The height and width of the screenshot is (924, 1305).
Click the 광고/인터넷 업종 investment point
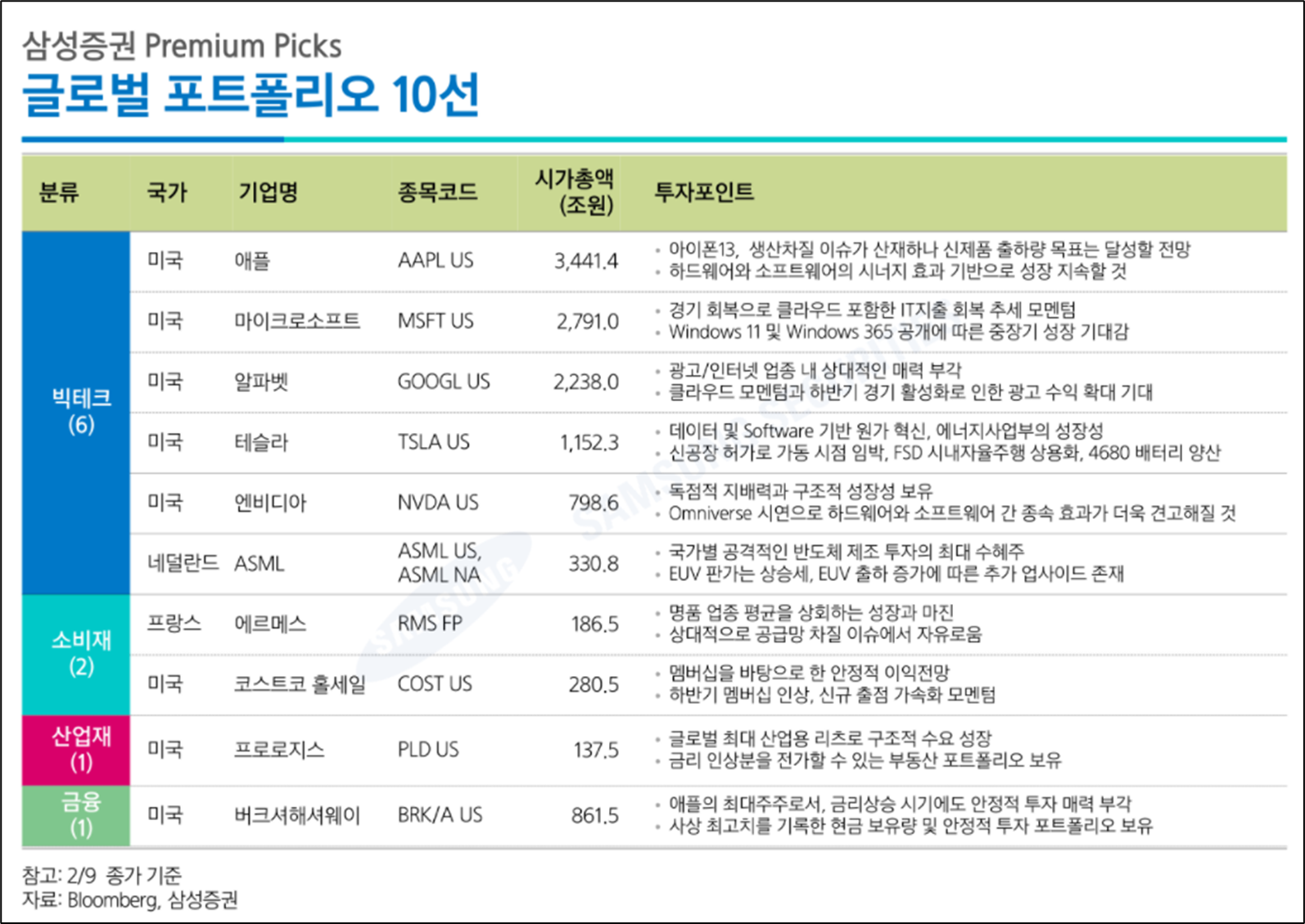point(815,371)
